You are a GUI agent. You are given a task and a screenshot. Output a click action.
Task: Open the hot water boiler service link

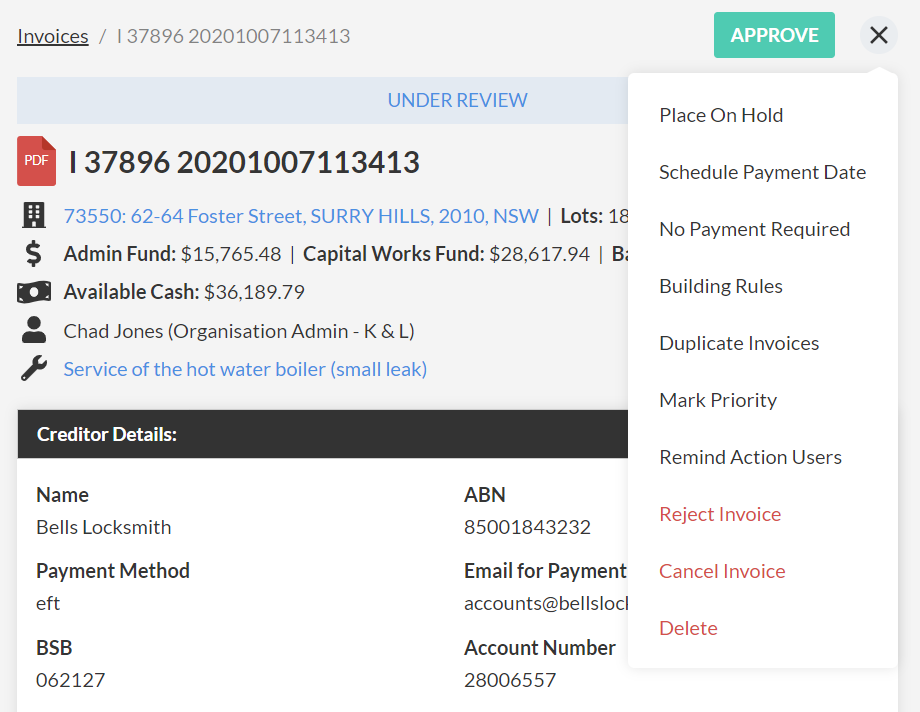click(x=245, y=369)
